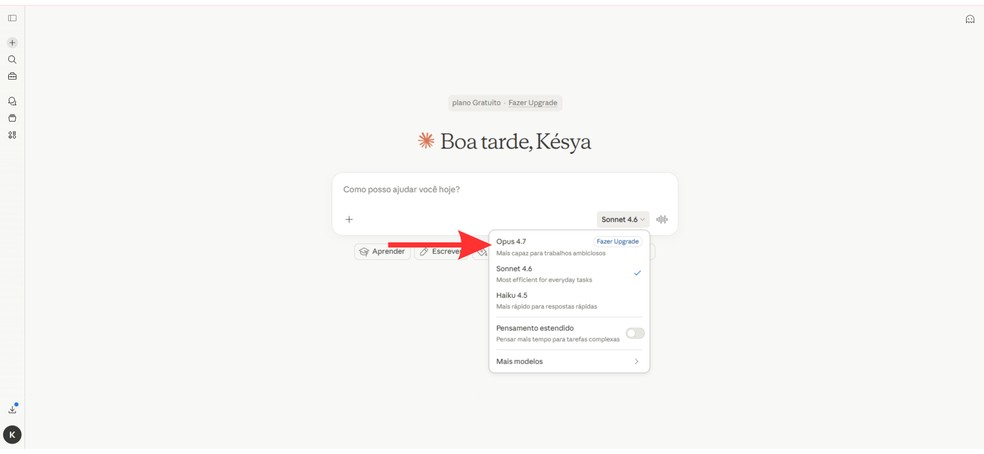Open incognito chat with the ghost icon
The width and height of the screenshot is (984, 454).
[x=970, y=19]
